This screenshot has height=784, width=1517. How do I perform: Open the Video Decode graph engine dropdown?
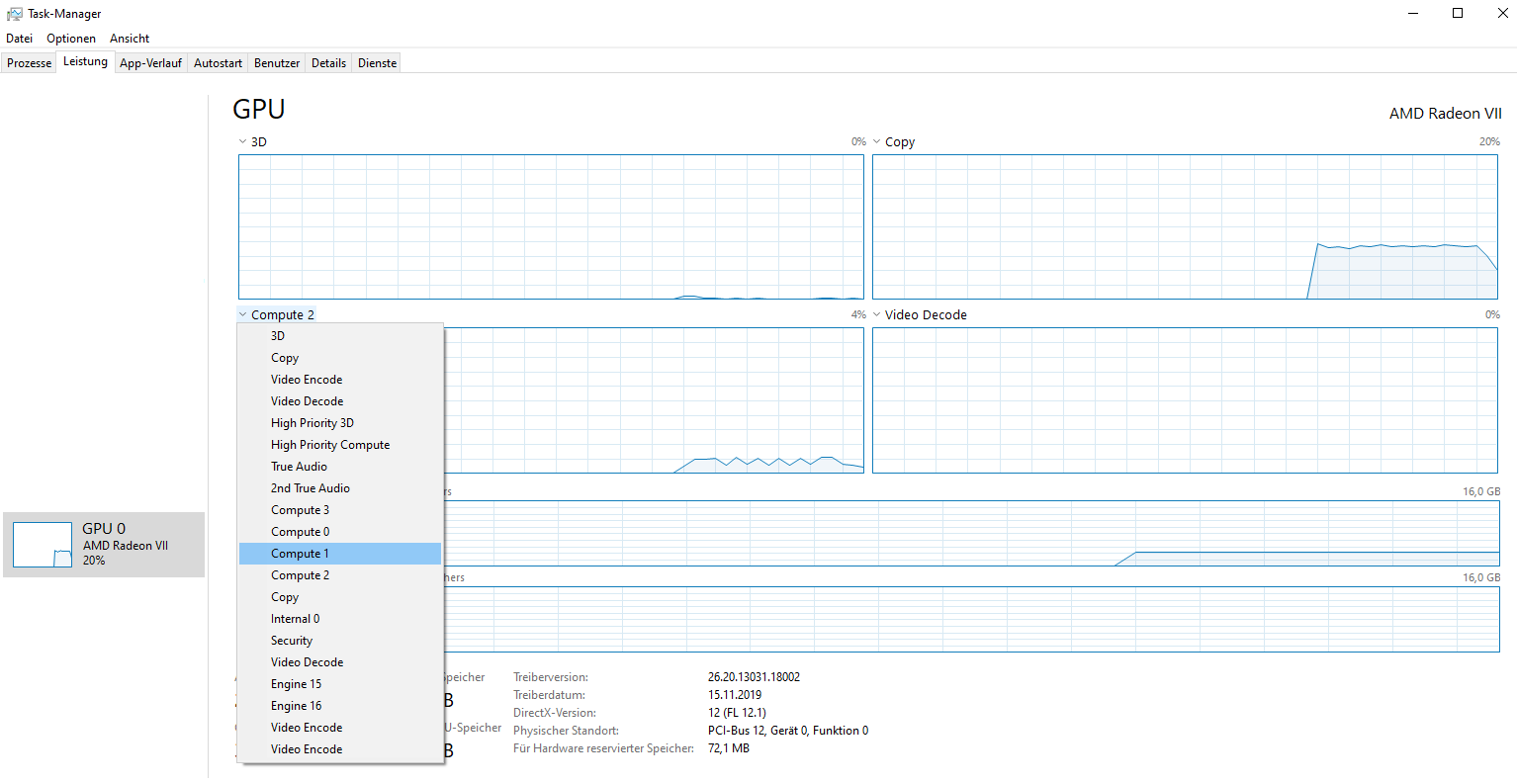coord(920,314)
